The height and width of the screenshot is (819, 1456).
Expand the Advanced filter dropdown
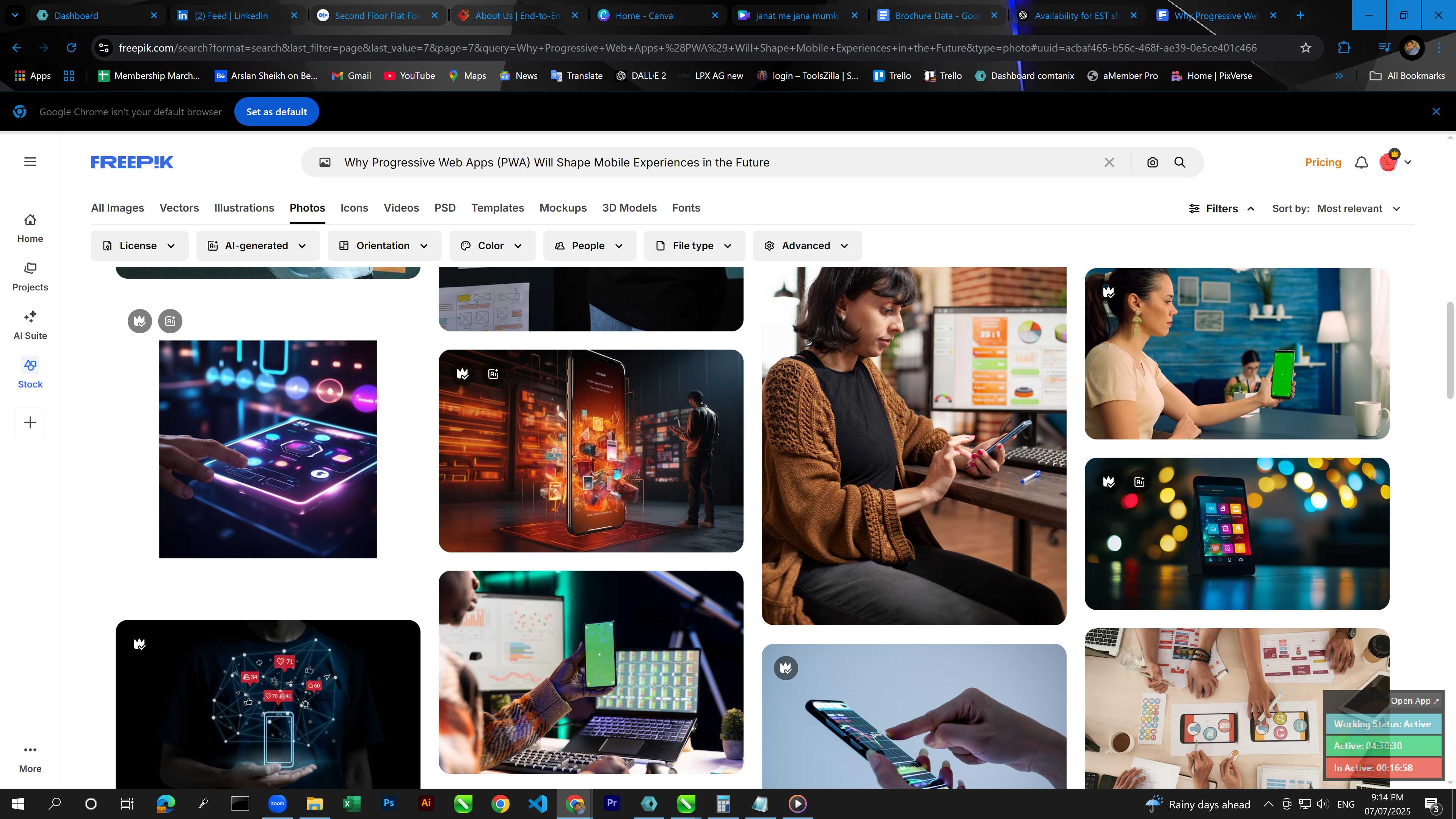point(807,245)
